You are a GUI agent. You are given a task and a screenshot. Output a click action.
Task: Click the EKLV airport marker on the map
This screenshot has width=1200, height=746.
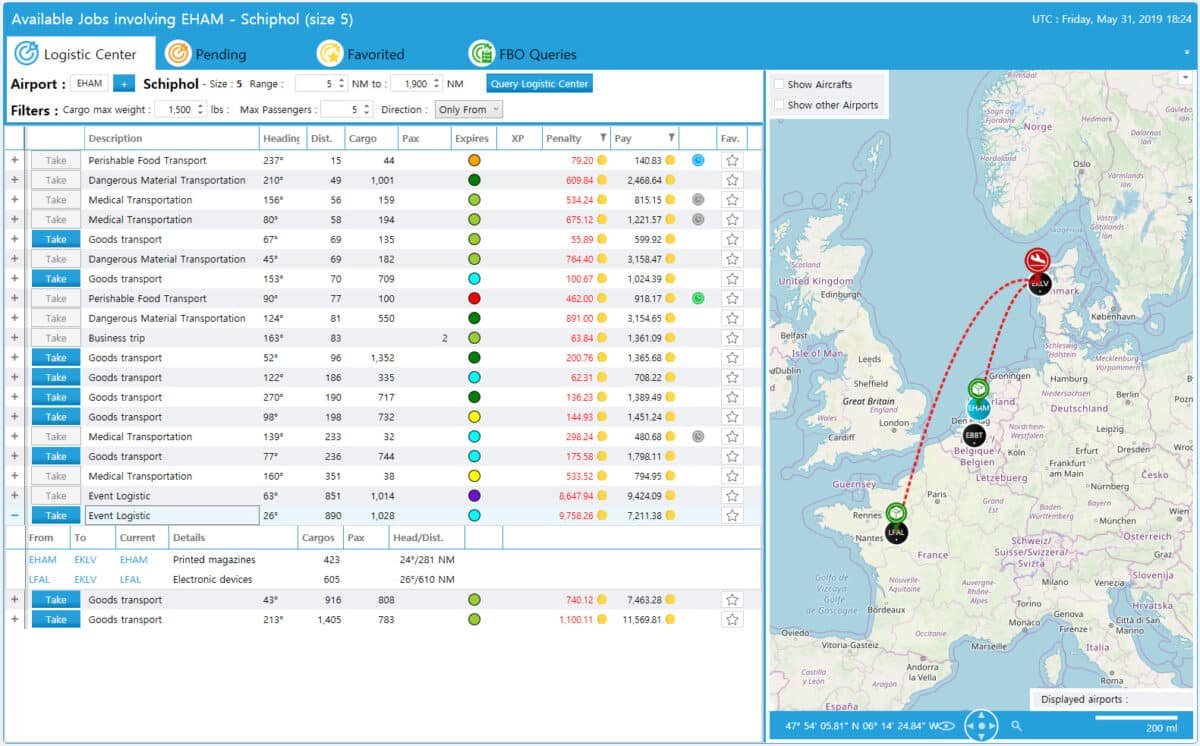tap(1038, 283)
